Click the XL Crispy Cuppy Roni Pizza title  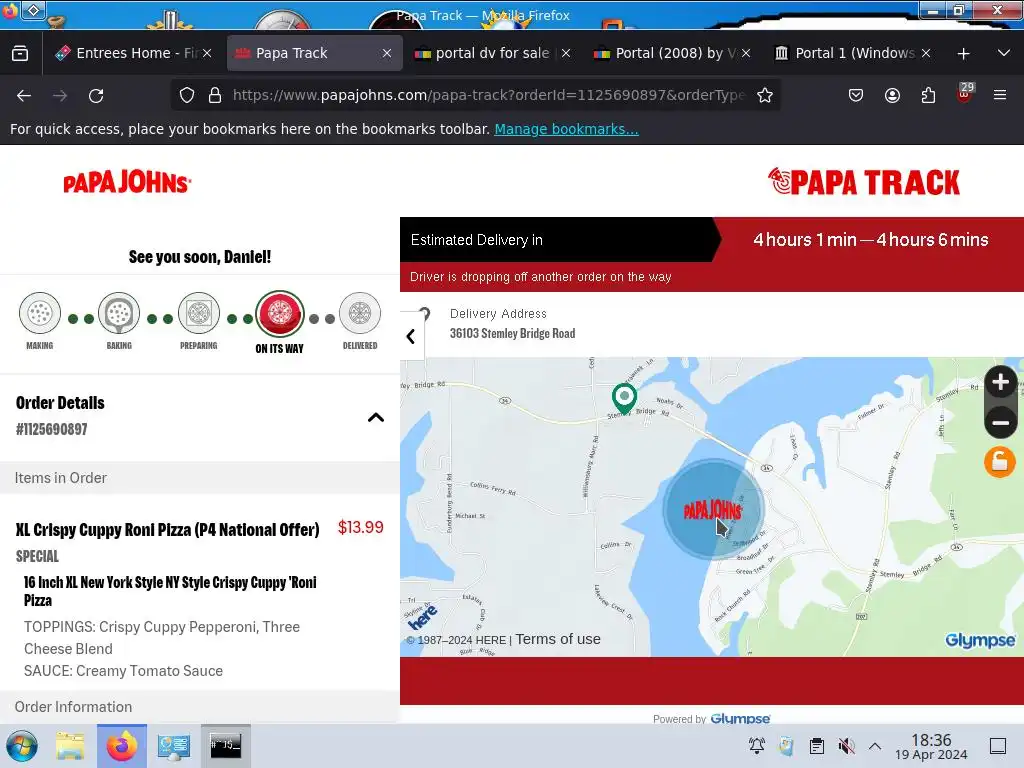tap(168, 530)
